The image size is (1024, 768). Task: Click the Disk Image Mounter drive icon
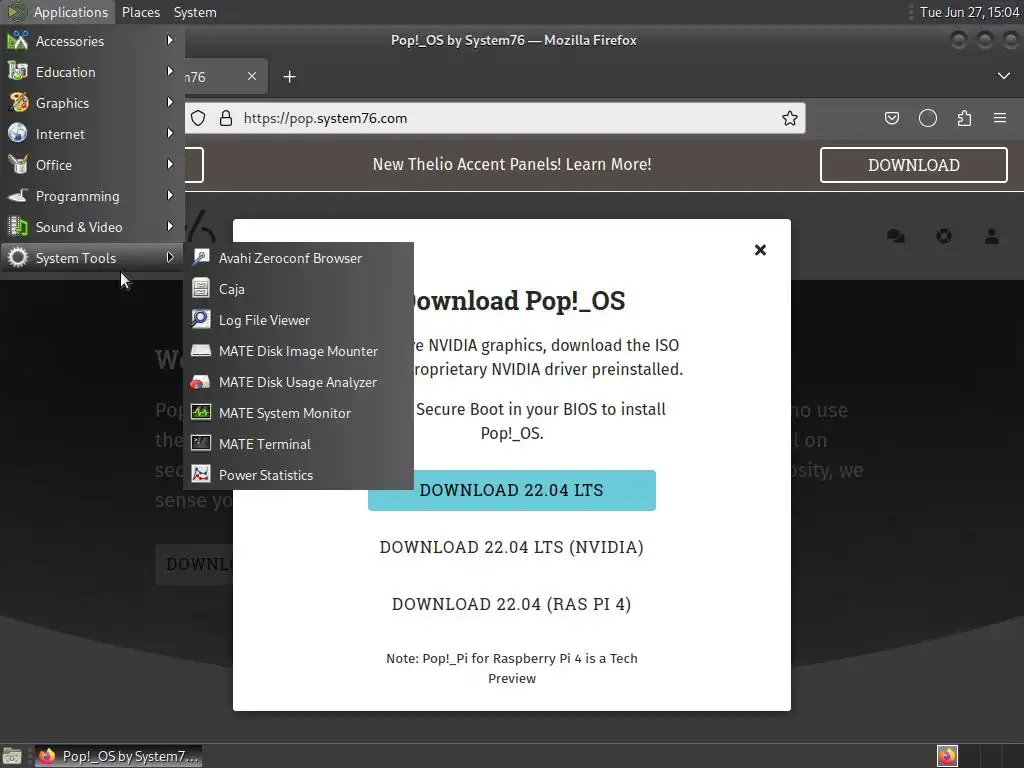(200, 351)
